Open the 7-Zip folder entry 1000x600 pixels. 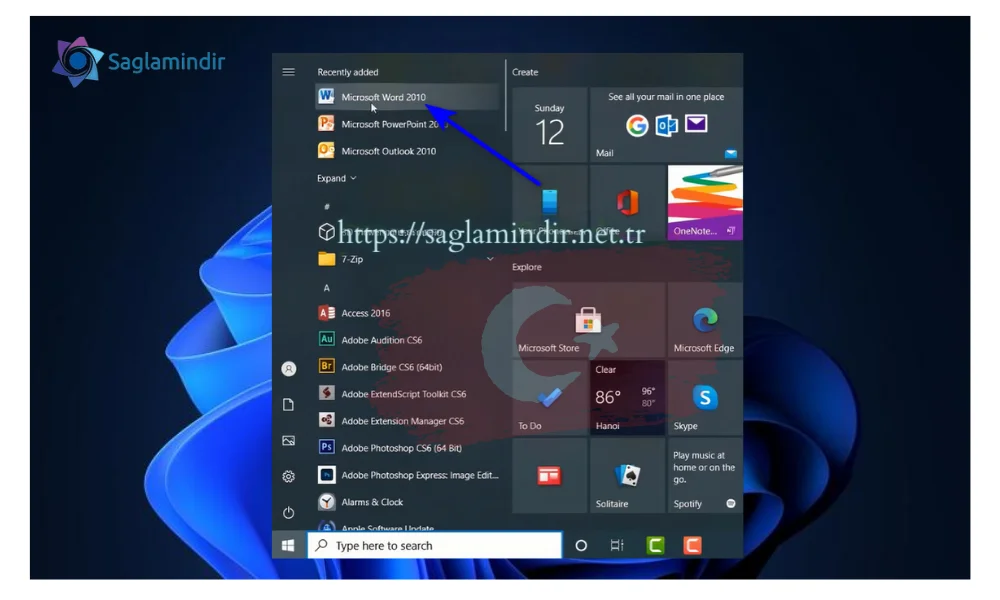[407, 259]
